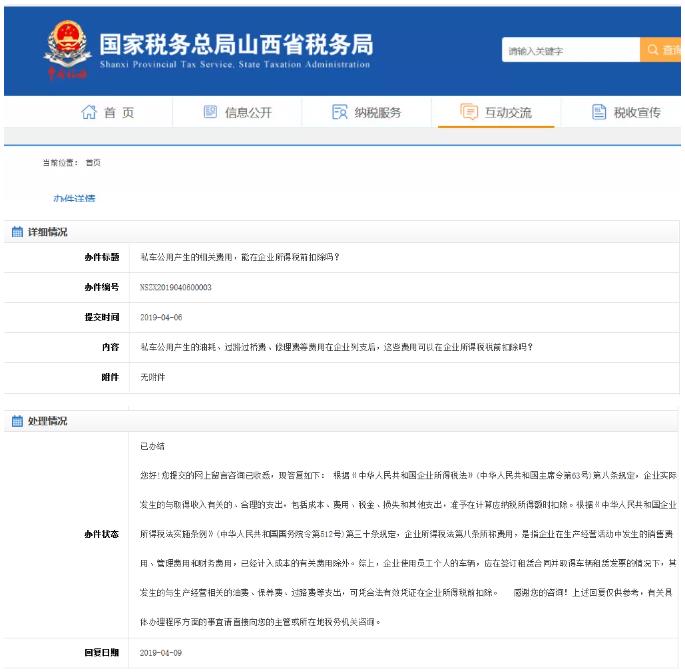The height and width of the screenshot is (672, 685).
Task: Click the 回复日期 row label
Action: (x=102, y=653)
